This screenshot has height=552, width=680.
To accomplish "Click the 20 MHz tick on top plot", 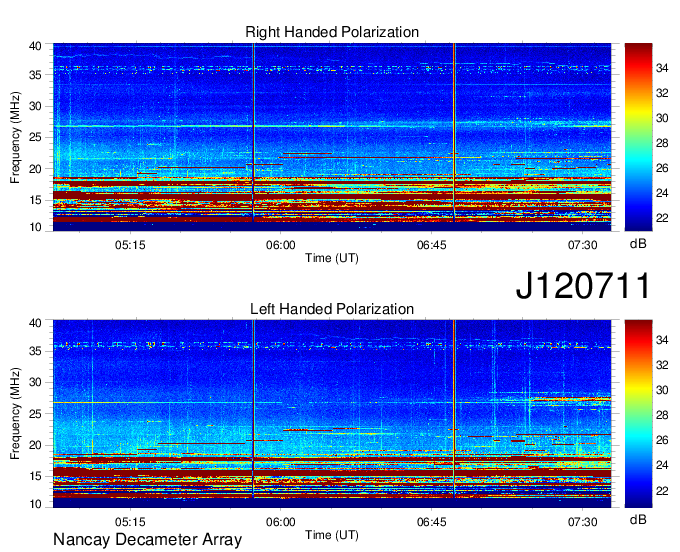I will point(35,169).
